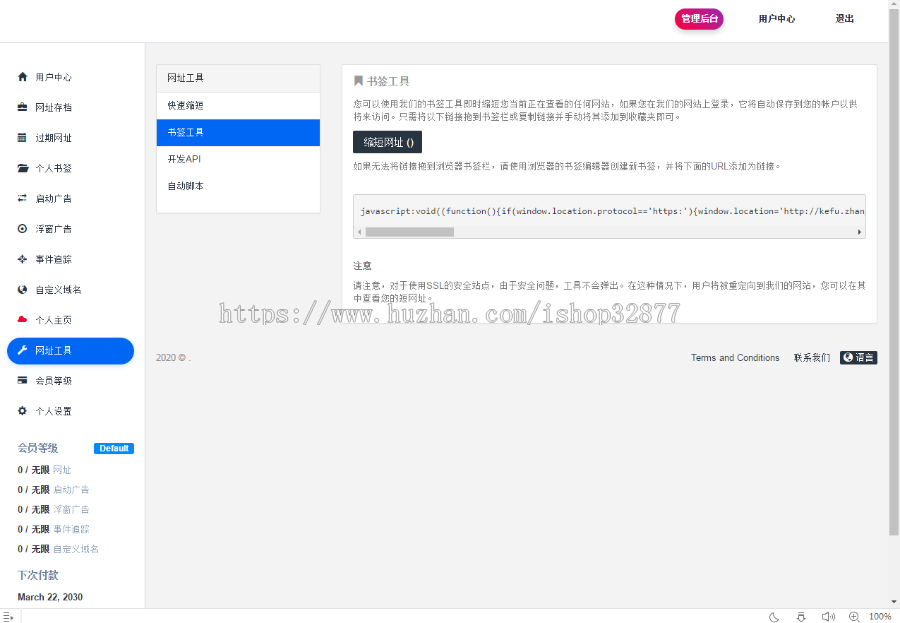Viewport: 900px width, 623px height.
Task: Mute audio using the speaker icon
Action: 829,617
